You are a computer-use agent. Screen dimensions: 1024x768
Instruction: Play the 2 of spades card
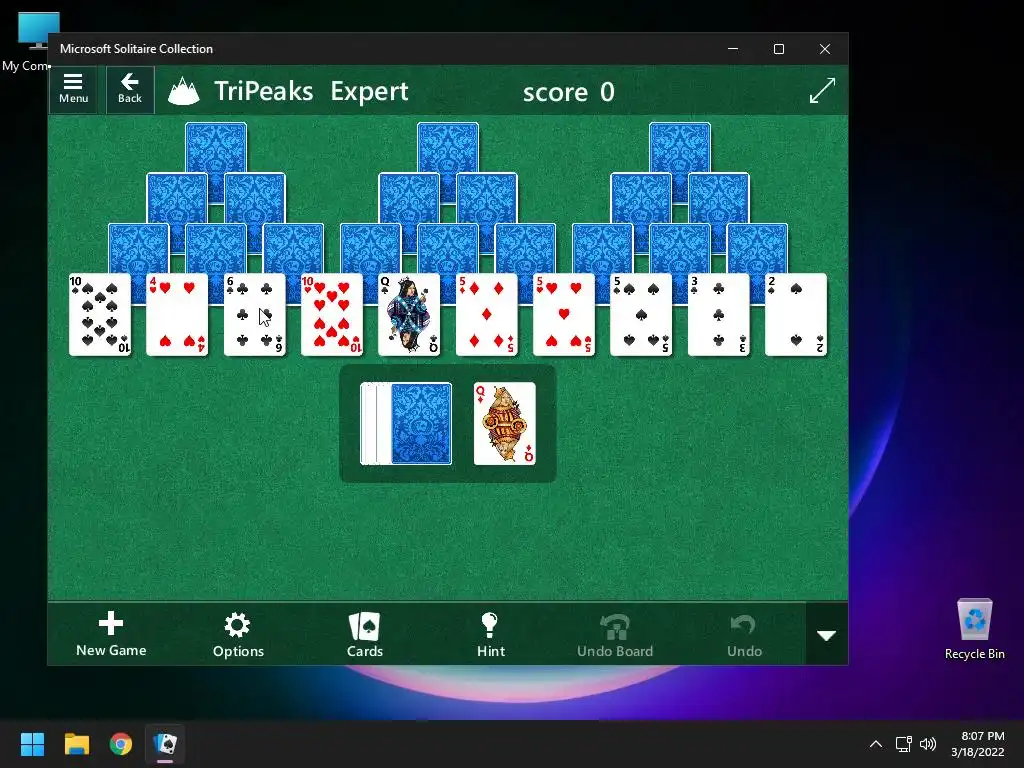click(x=795, y=314)
